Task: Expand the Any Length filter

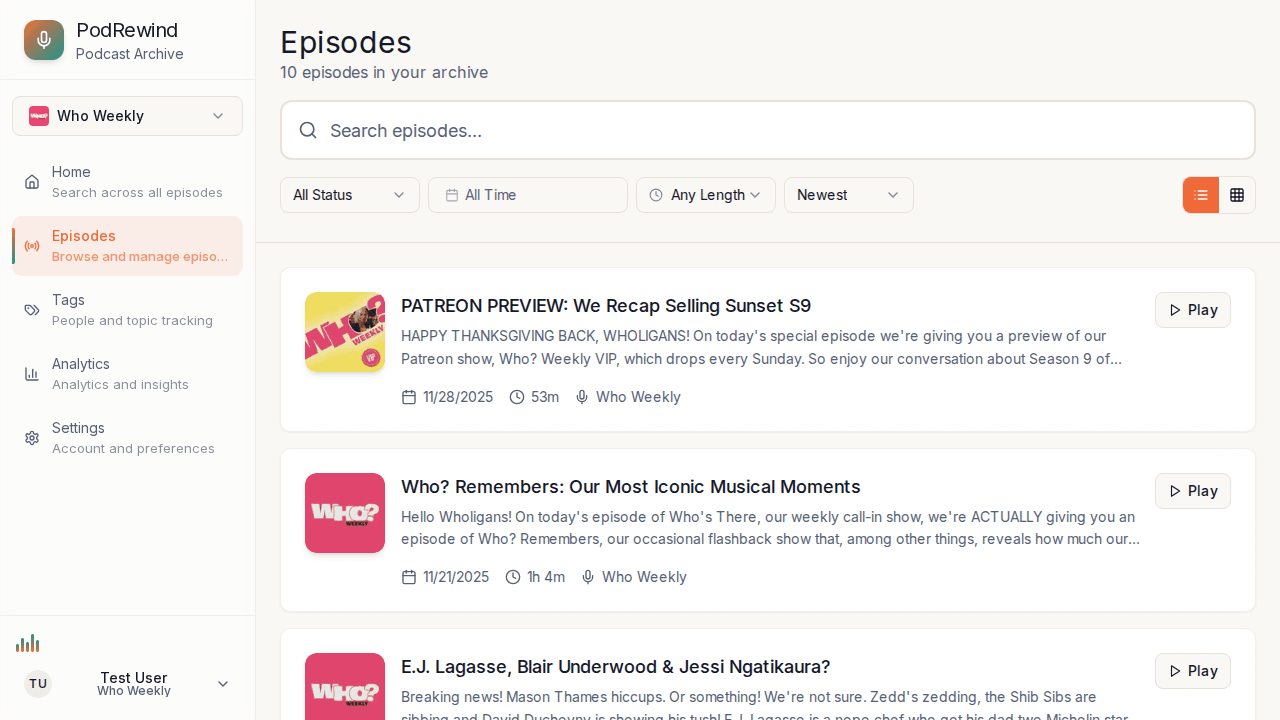Action: [x=705, y=195]
